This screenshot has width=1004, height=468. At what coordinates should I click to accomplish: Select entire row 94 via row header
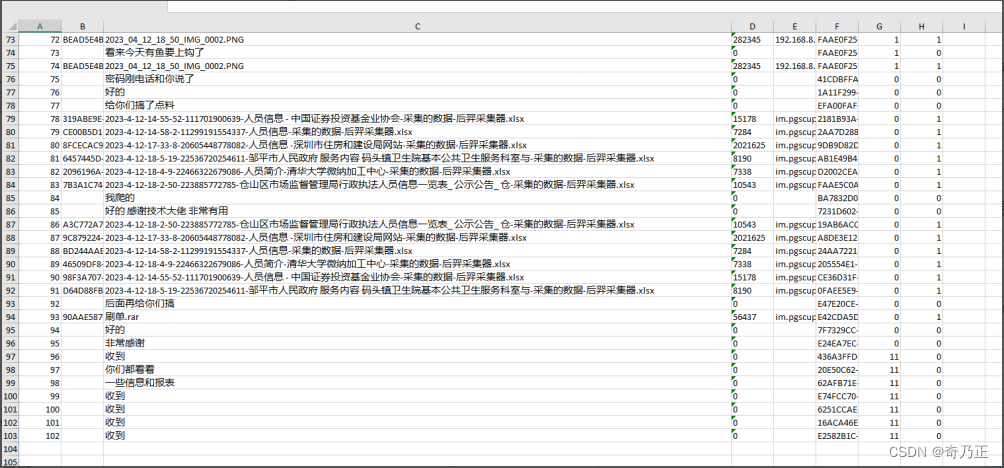pos(9,317)
